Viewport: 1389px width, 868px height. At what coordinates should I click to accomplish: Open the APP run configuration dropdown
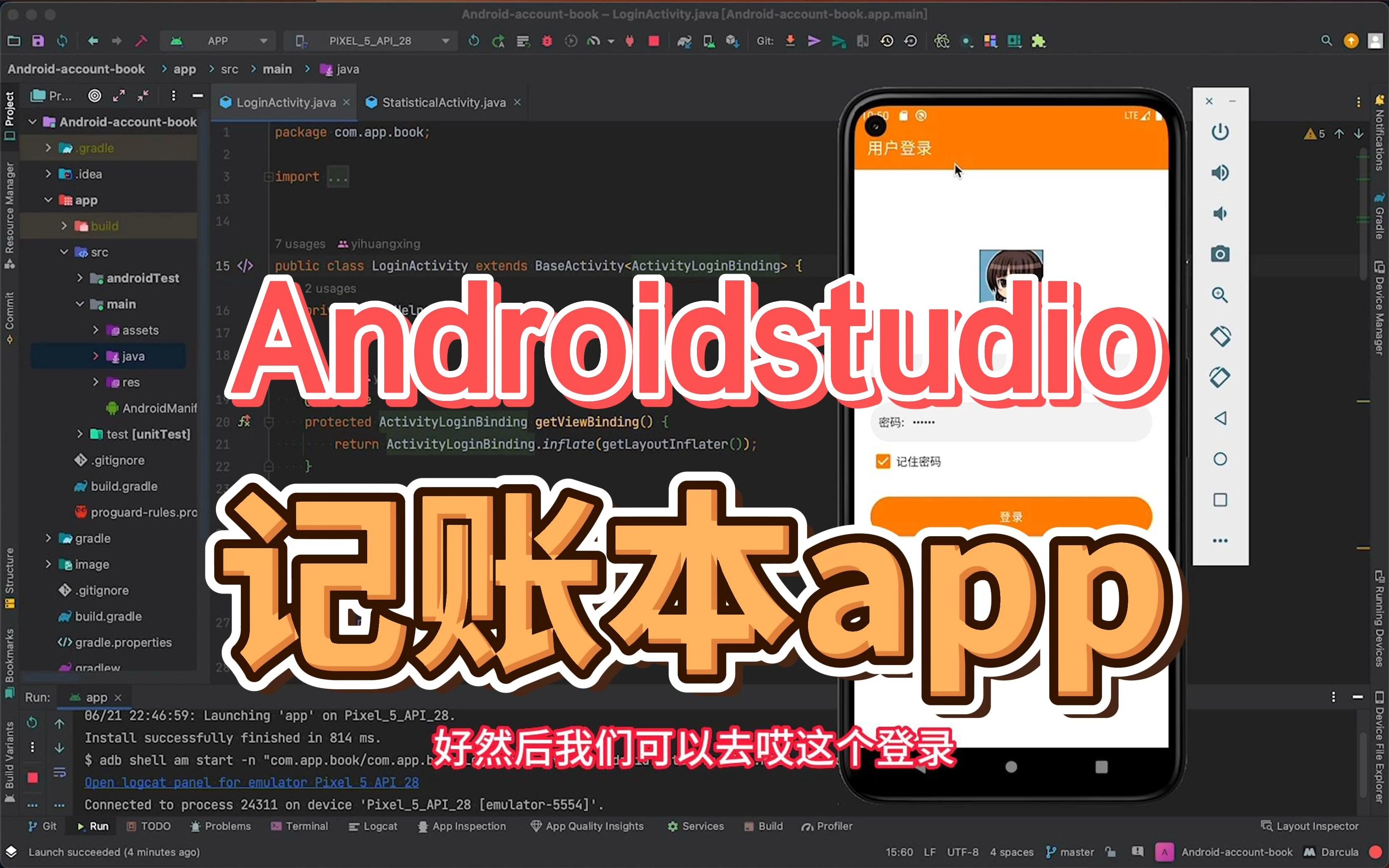(219, 41)
